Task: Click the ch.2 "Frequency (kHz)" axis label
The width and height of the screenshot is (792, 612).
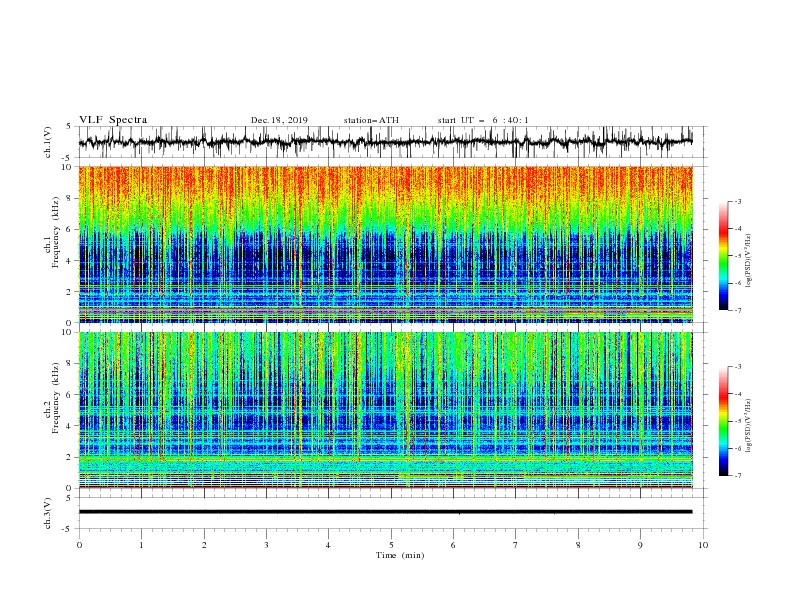Action: [56, 397]
